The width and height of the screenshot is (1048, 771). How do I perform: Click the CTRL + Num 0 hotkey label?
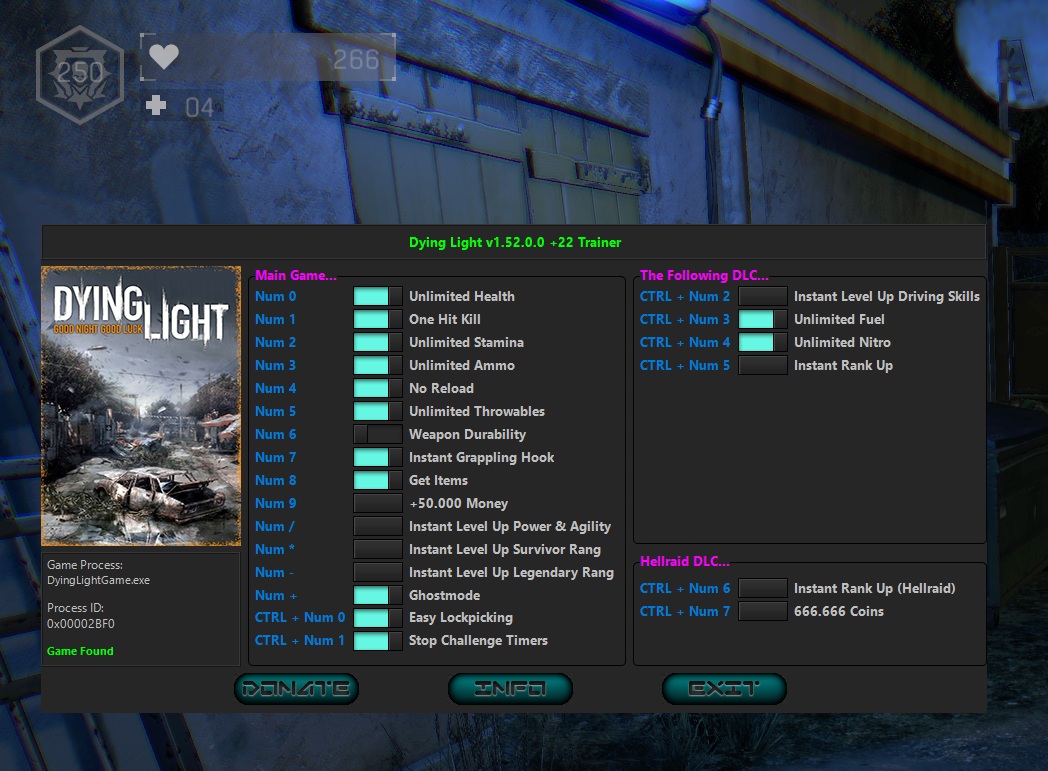click(299, 618)
